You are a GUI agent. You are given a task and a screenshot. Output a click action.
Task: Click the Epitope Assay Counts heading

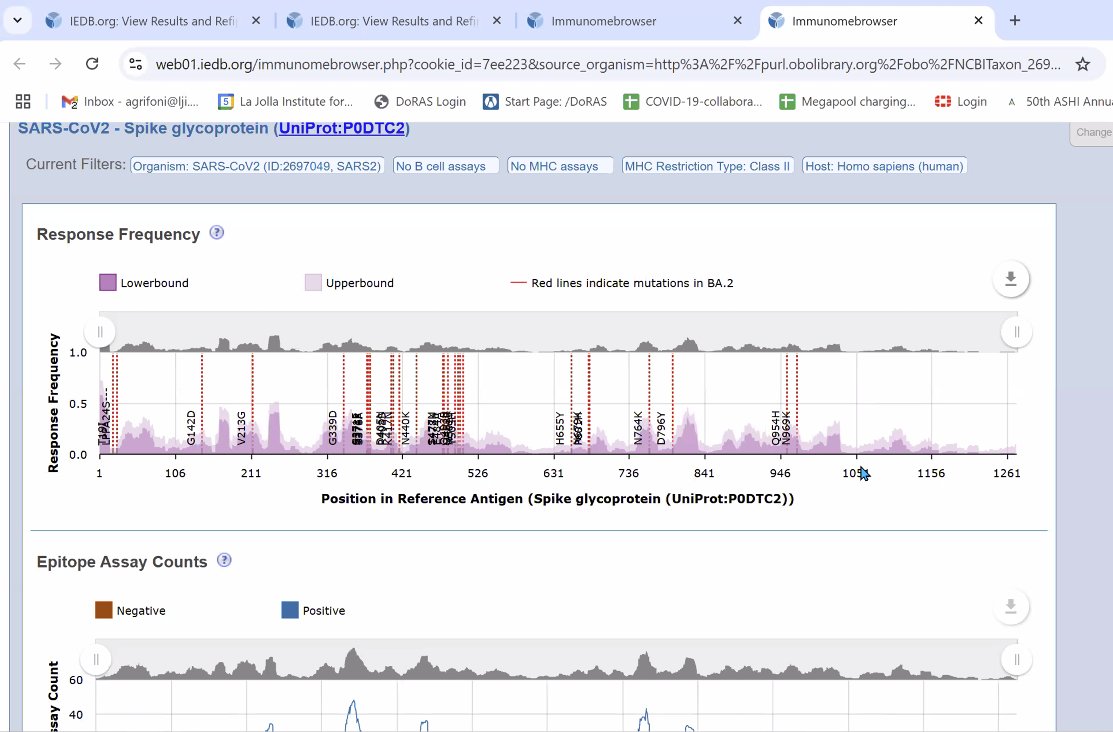pos(122,562)
